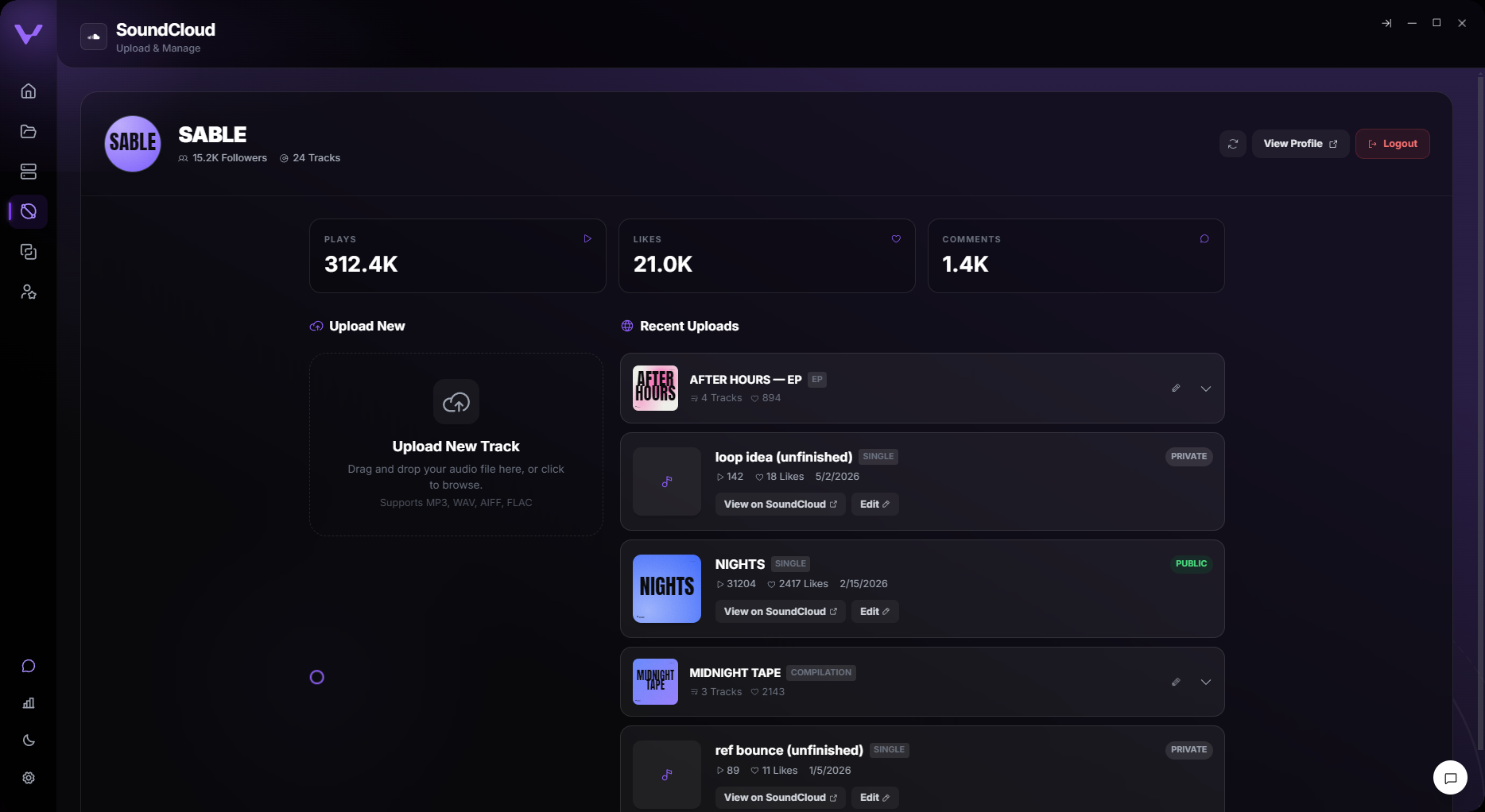This screenshot has height=812, width=1485.
Task: Open the settings gear icon
Action: point(29,778)
